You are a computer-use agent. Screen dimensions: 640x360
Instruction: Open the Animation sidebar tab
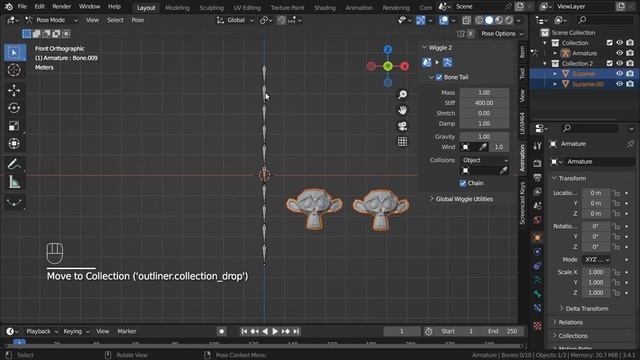coord(522,158)
